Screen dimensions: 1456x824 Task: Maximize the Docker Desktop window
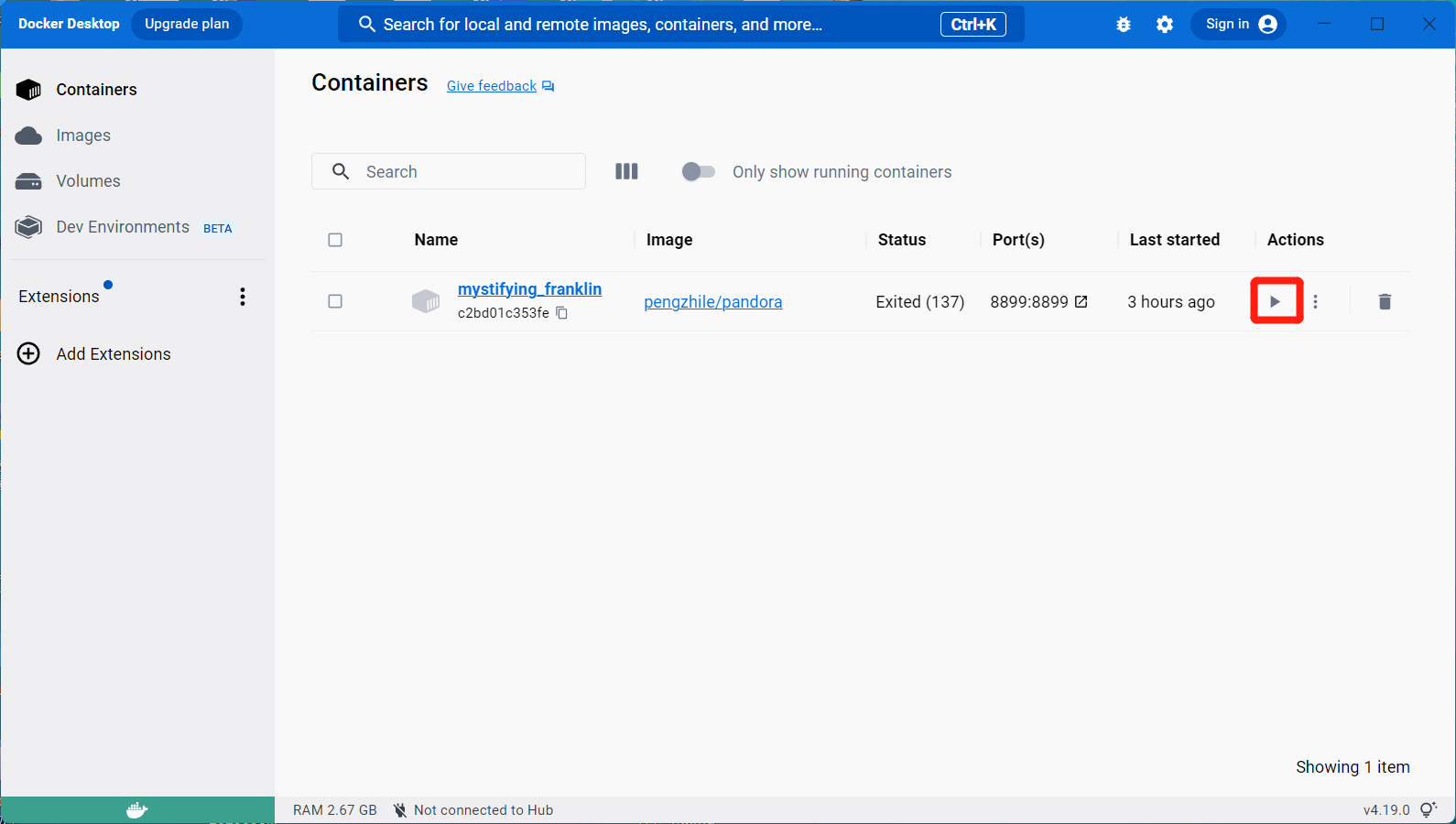[x=1377, y=24]
